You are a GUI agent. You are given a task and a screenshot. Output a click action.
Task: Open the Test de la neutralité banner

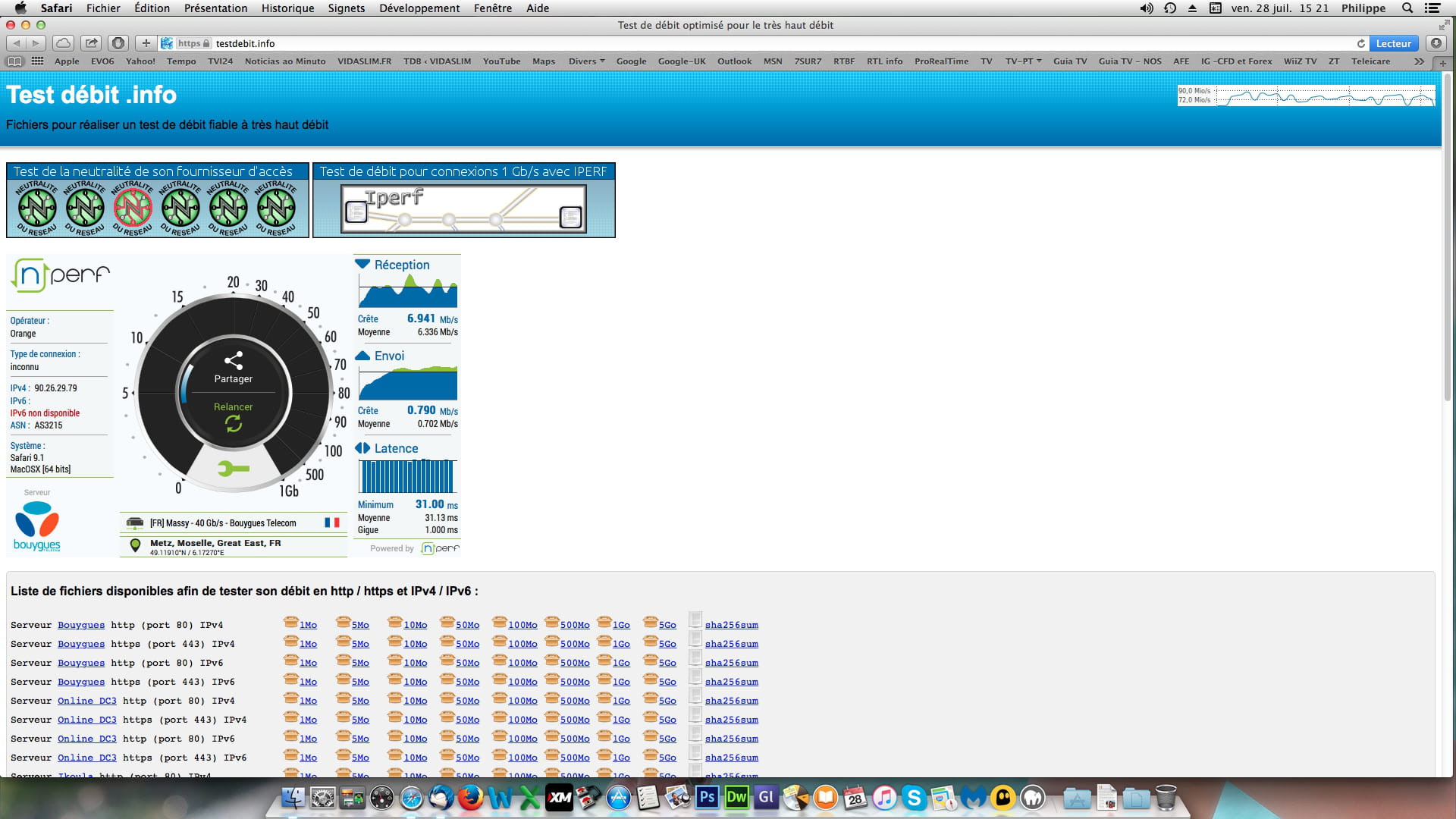point(158,200)
